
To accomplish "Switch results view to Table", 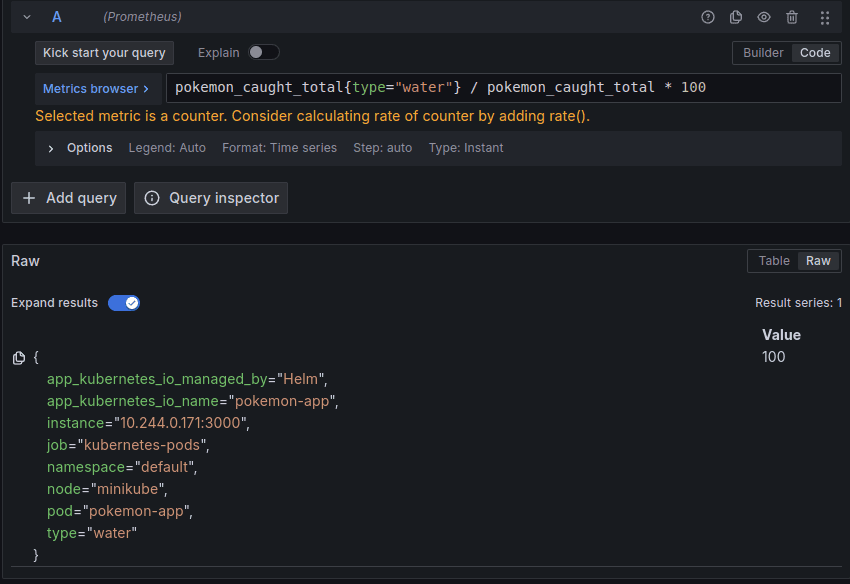I will pyautogui.click(x=774, y=261).
